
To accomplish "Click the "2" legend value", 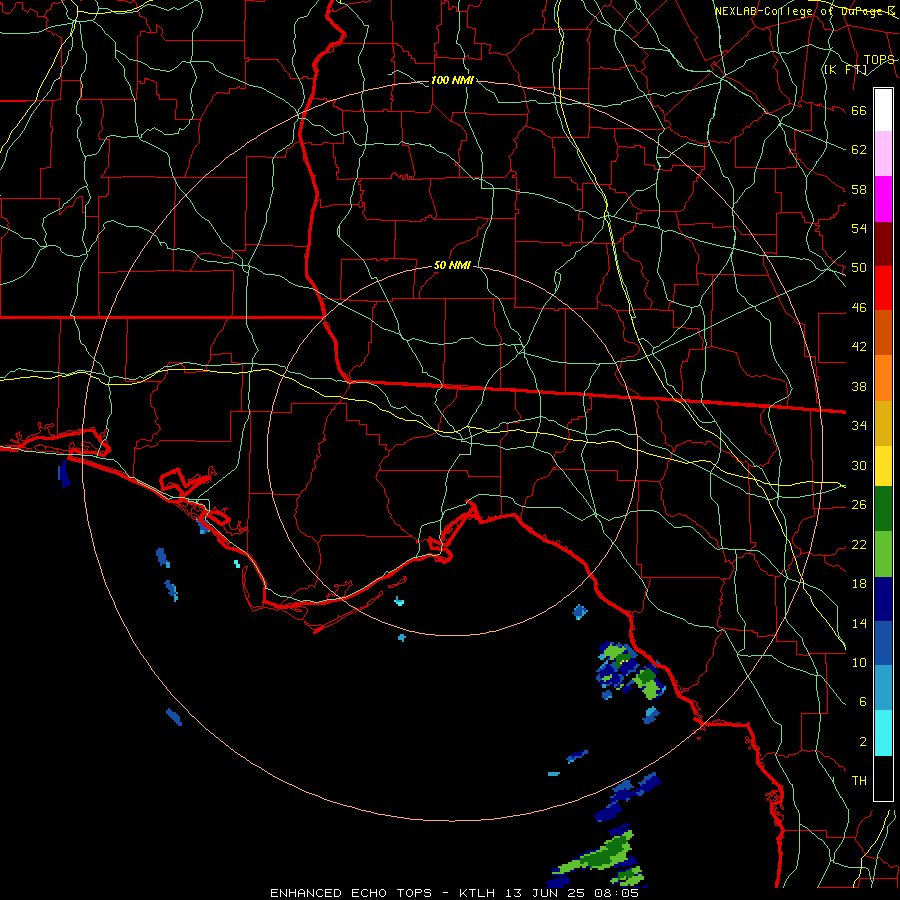I will tap(863, 741).
